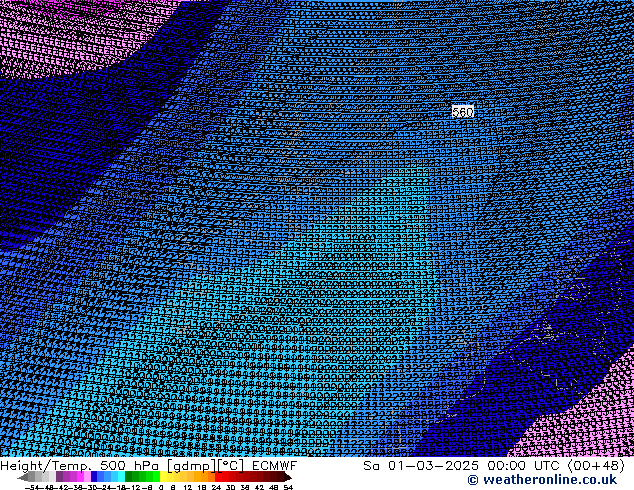The image size is (634, 490).
Task: Click the yellow swatch in the temperature legend
Action: 163,476
